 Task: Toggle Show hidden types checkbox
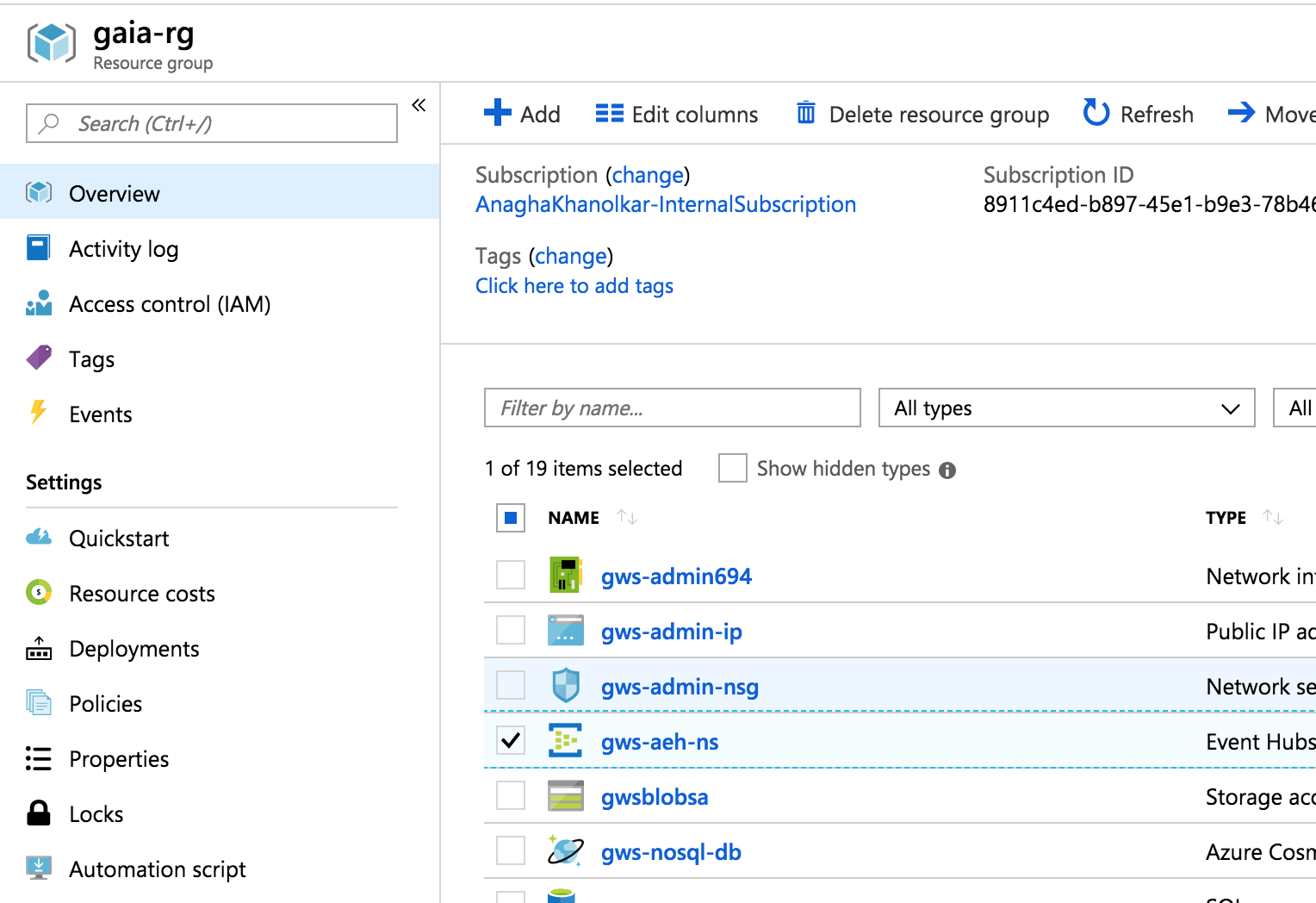(x=733, y=468)
